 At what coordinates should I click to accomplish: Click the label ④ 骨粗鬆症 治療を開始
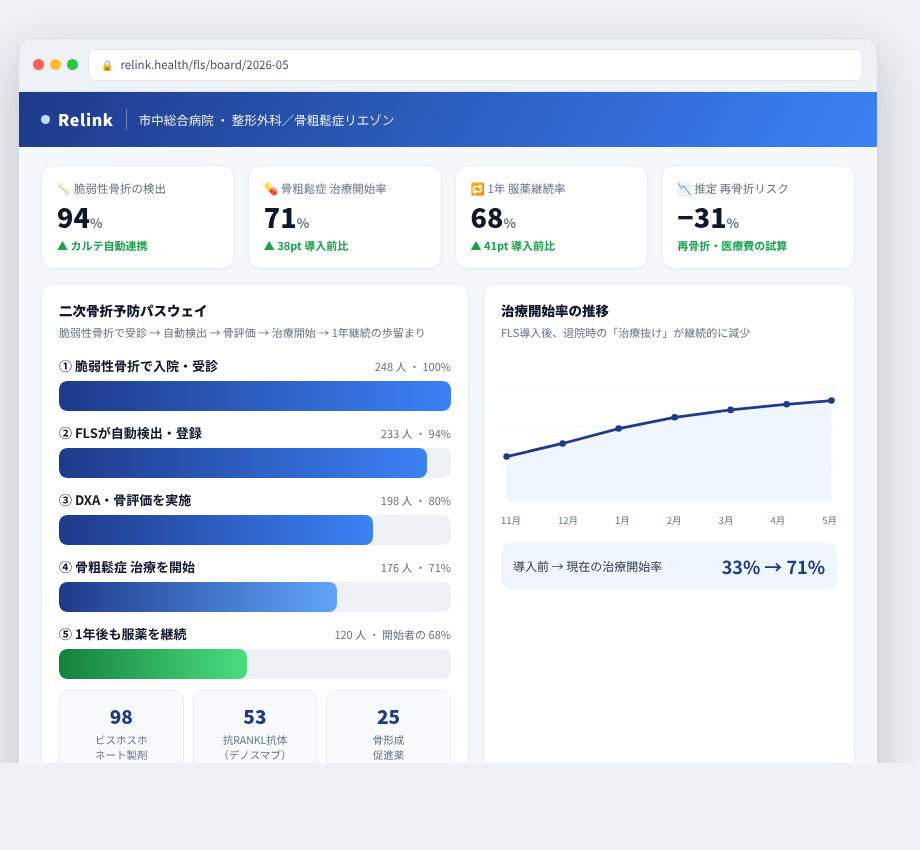click(127, 567)
